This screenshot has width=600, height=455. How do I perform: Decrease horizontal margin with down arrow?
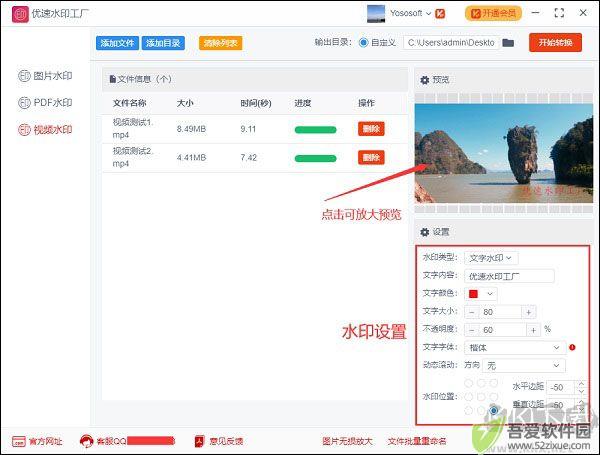581,391
